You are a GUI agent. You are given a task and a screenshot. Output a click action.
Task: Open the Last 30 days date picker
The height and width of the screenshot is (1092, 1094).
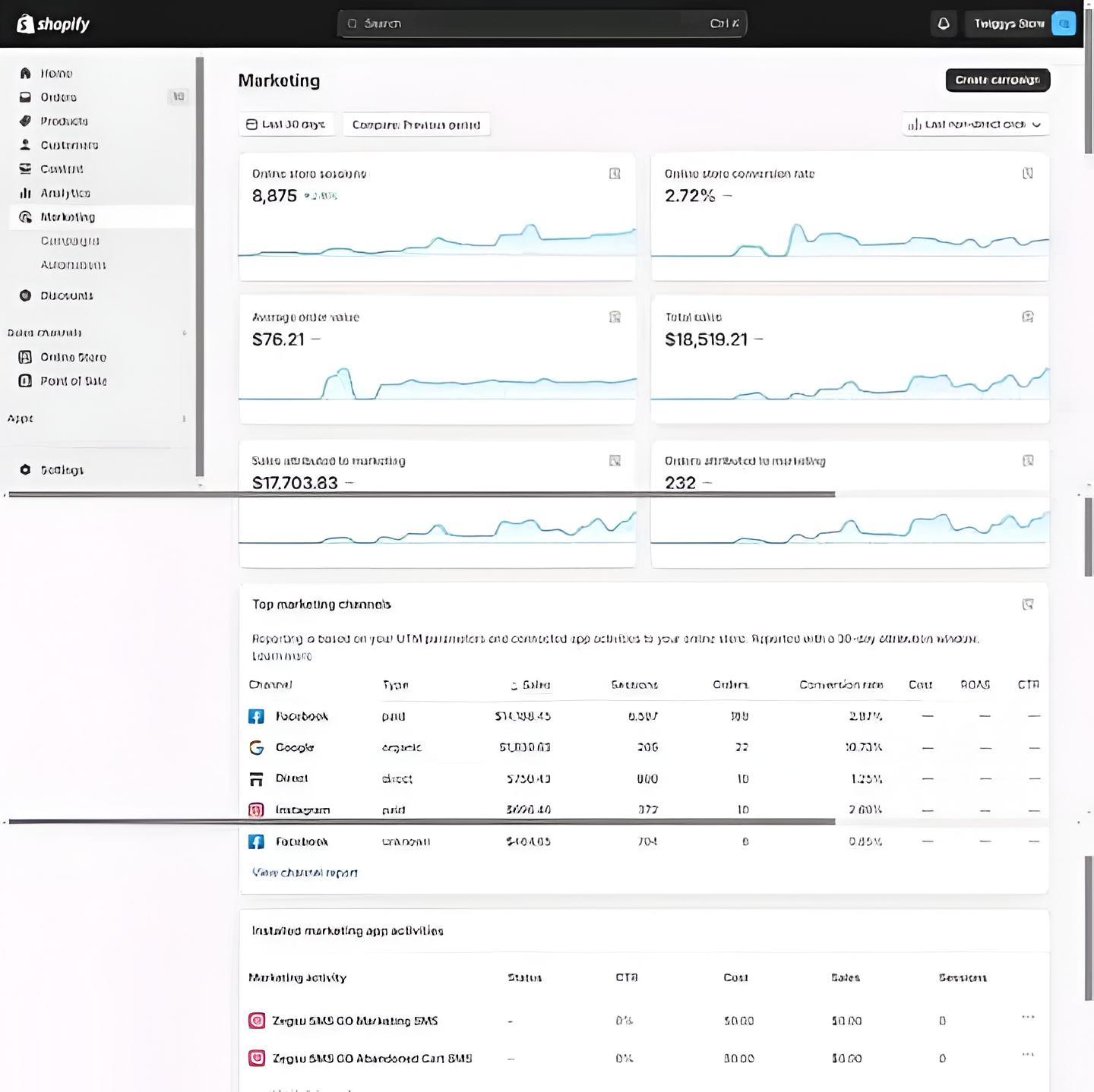click(286, 125)
